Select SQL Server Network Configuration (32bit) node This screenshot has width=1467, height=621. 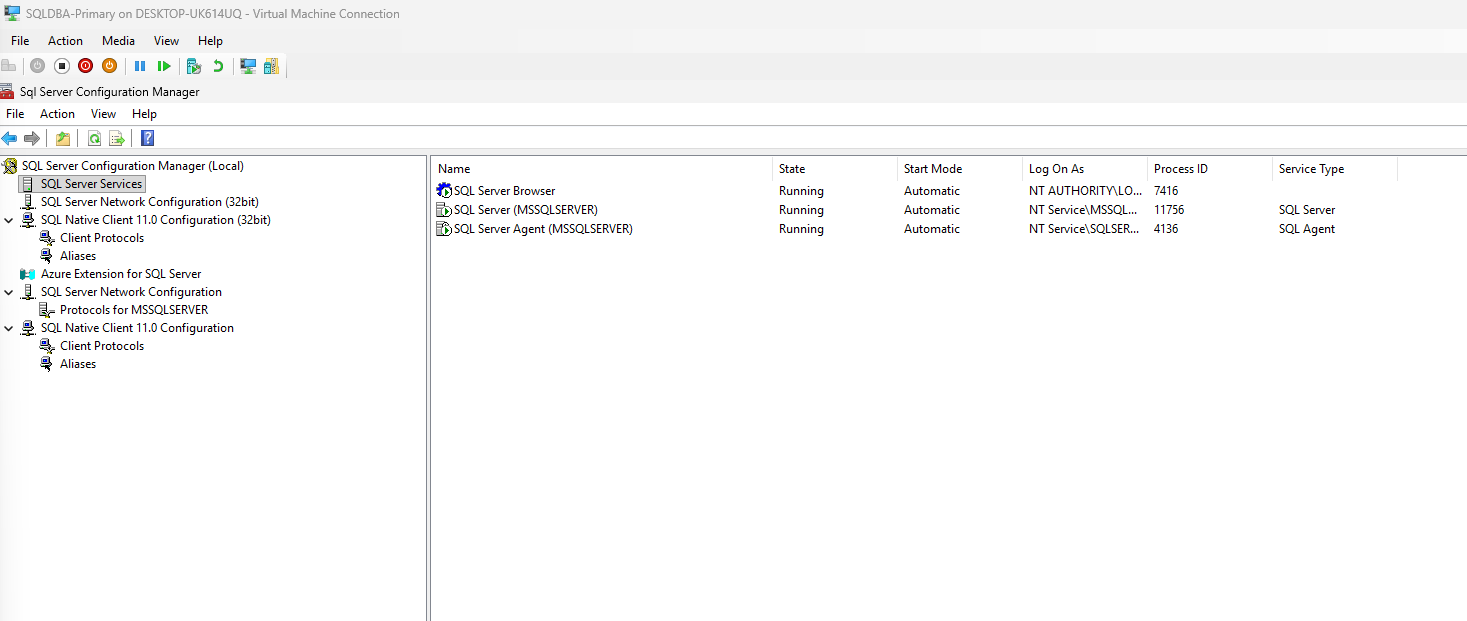(x=150, y=202)
